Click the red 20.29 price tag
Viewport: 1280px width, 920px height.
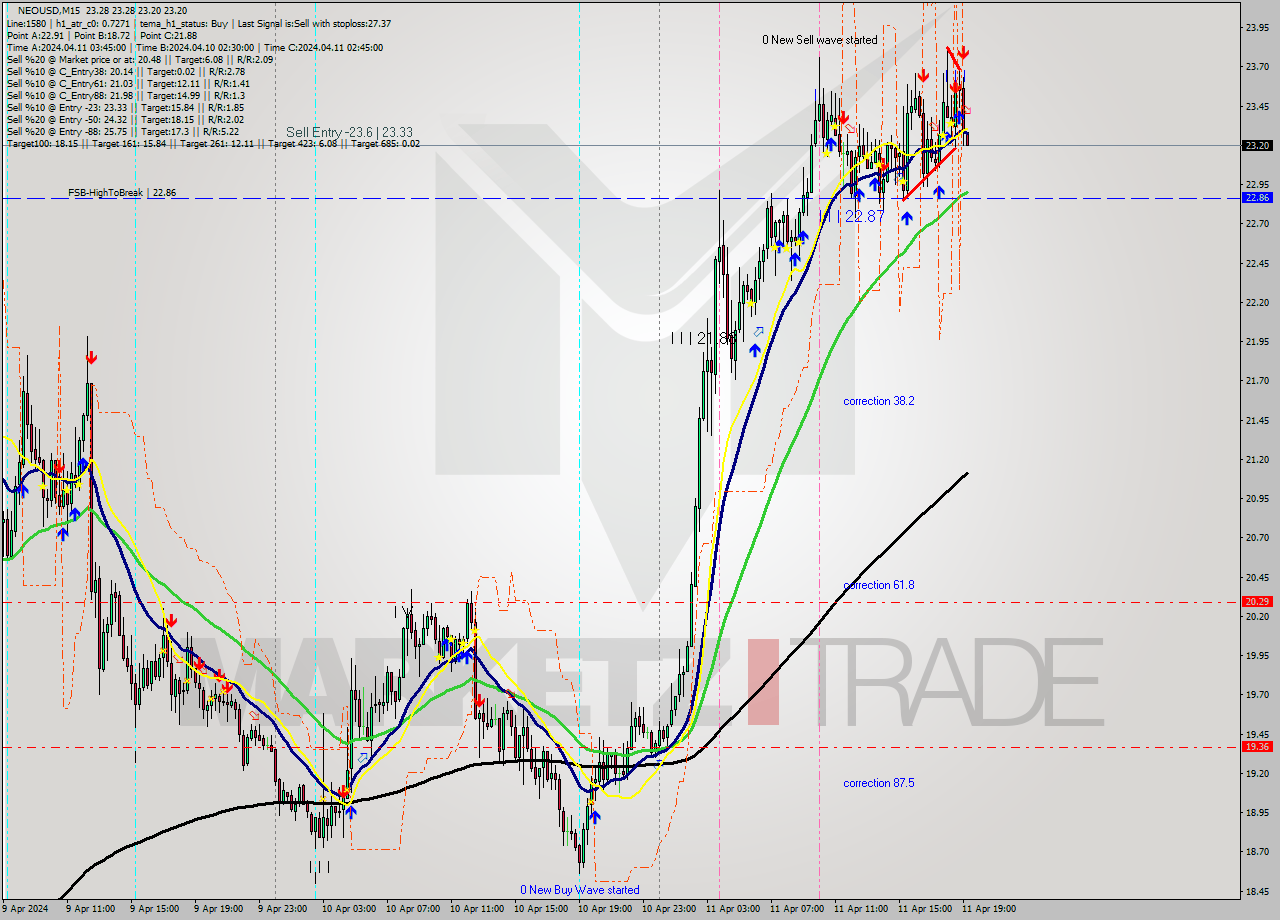(1257, 601)
